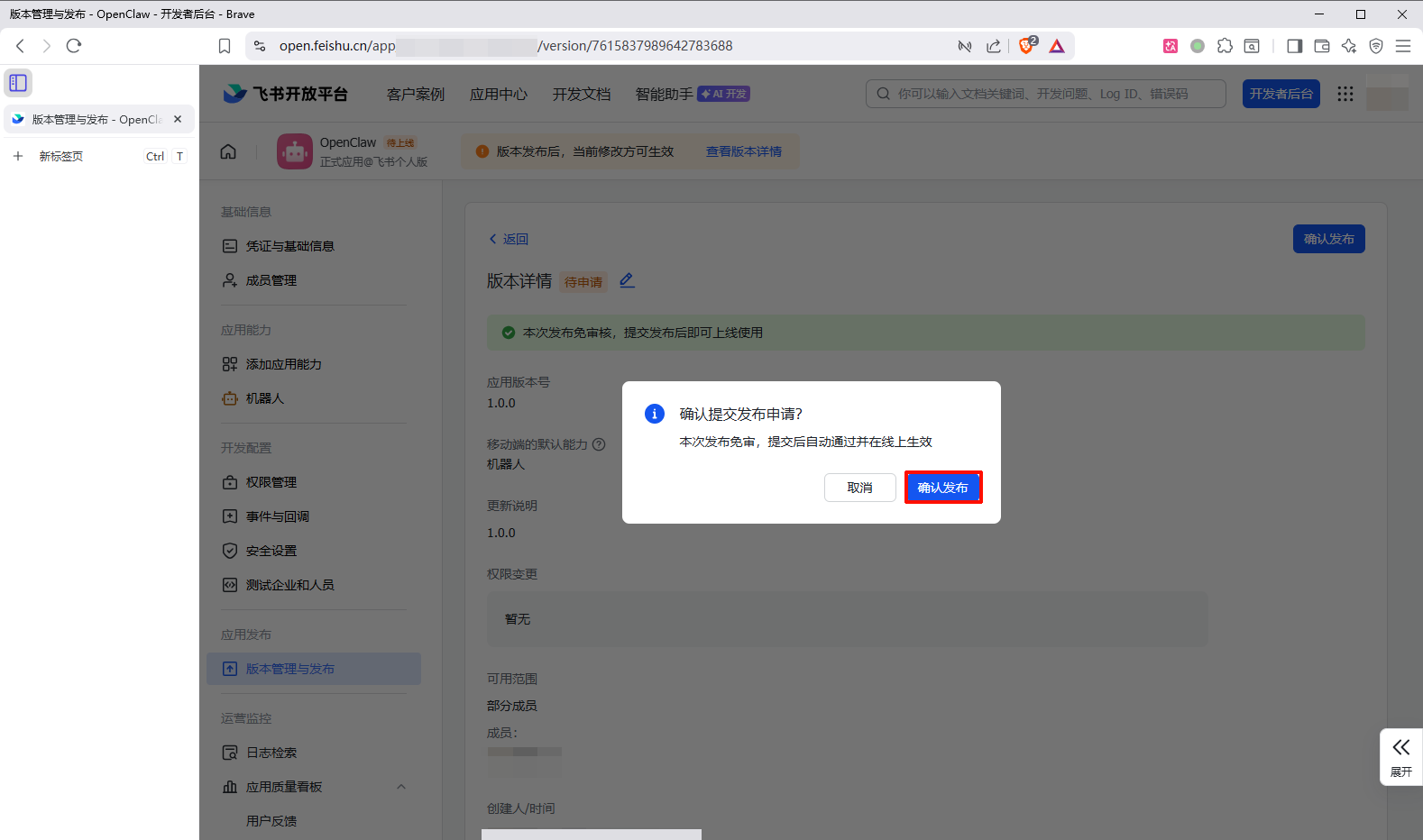This screenshot has height=840, width=1423.
Task: Click the browser back arrow
Action: [x=20, y=46]
